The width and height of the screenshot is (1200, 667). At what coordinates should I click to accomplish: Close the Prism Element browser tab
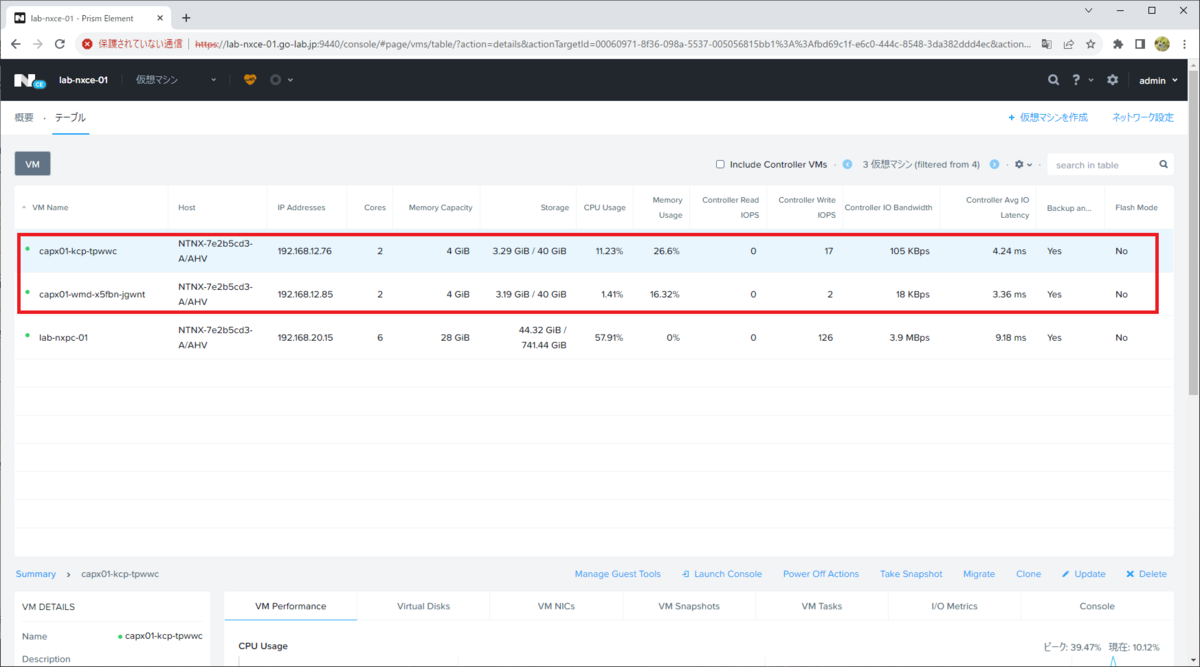click(159, 18)
